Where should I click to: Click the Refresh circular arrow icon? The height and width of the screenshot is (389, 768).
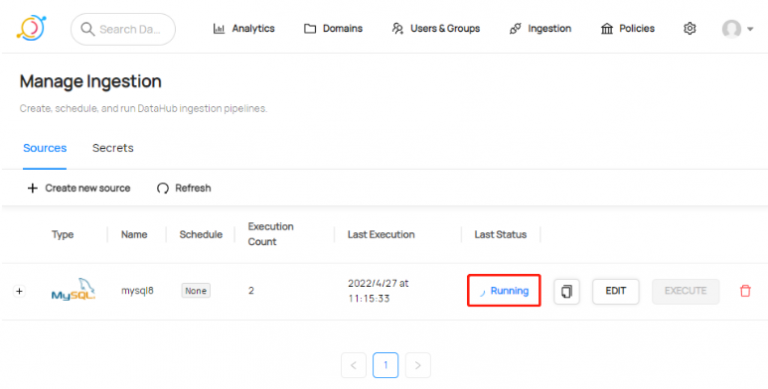(163, 188)
